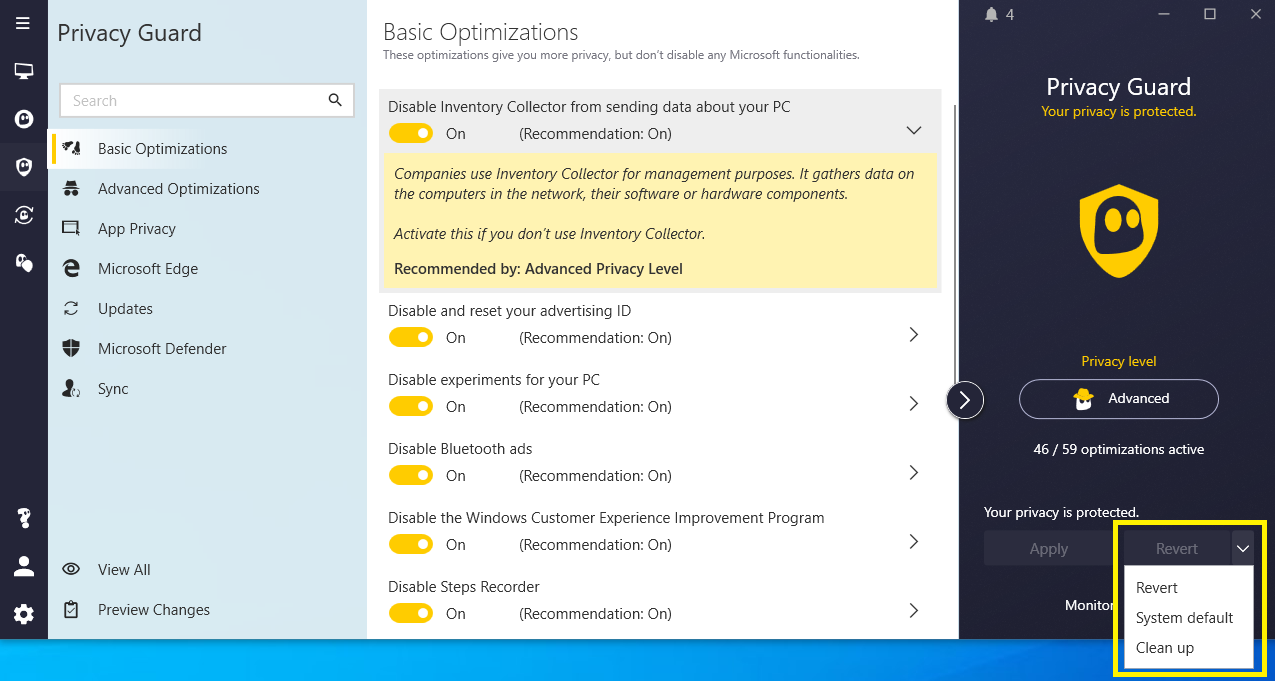Click the Preview Changes link

point(154,609)
